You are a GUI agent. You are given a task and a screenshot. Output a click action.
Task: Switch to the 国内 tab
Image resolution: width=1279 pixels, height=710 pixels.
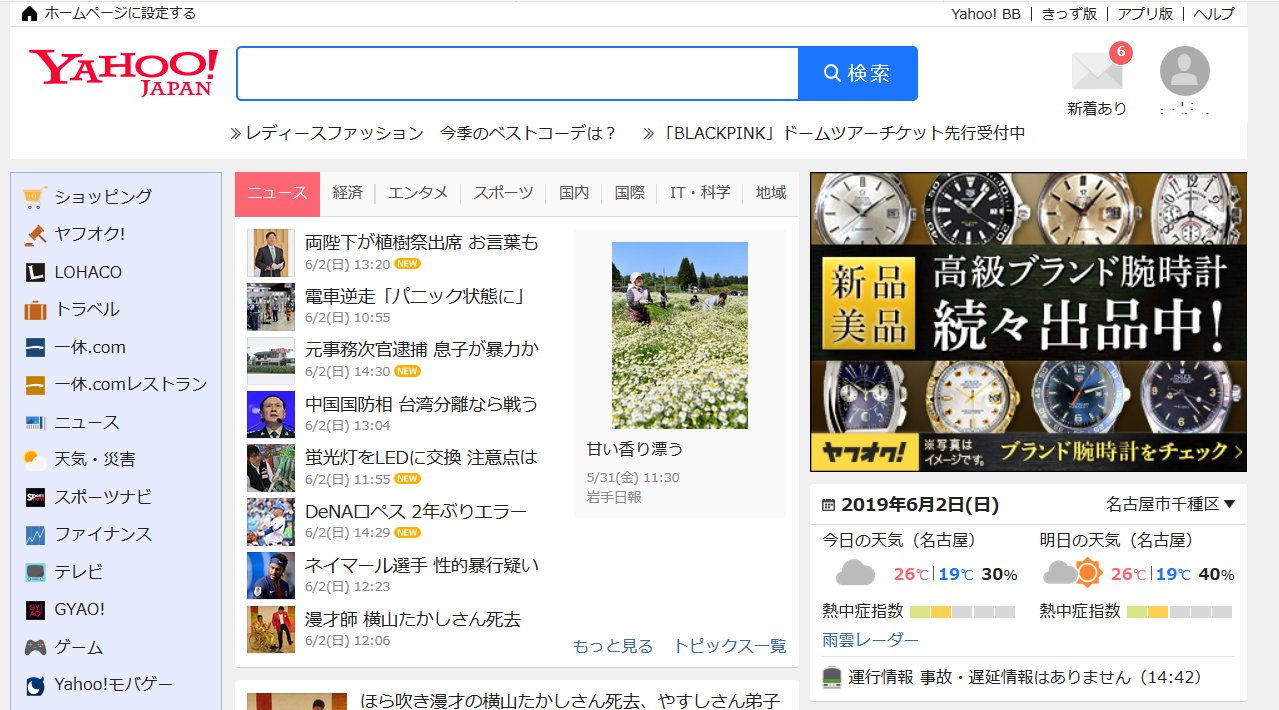tap(574, 193)
